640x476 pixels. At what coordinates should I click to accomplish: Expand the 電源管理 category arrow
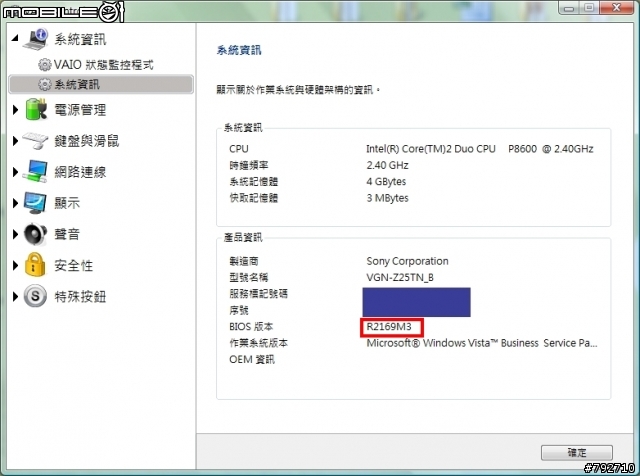[16, 109]
